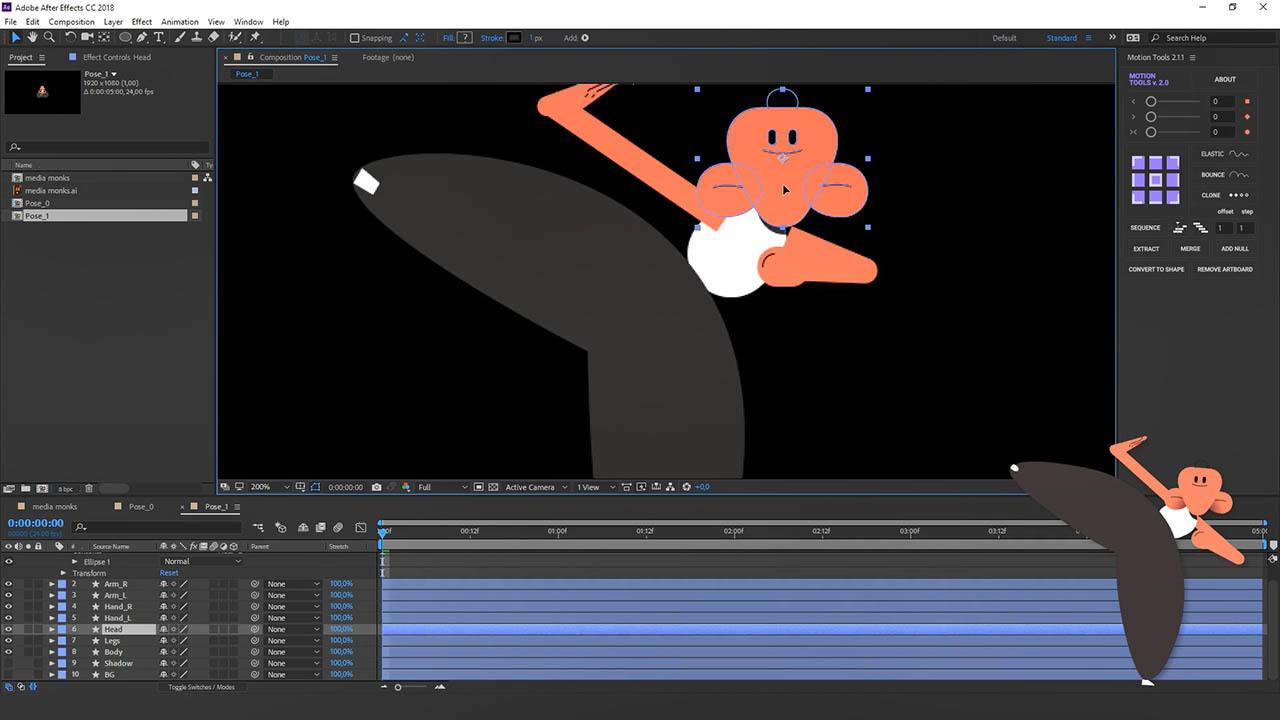The width and height of the screenshot is (1280, 720).
Task: Select the Unified Camera tool
Action: click(x=87, y=37)
